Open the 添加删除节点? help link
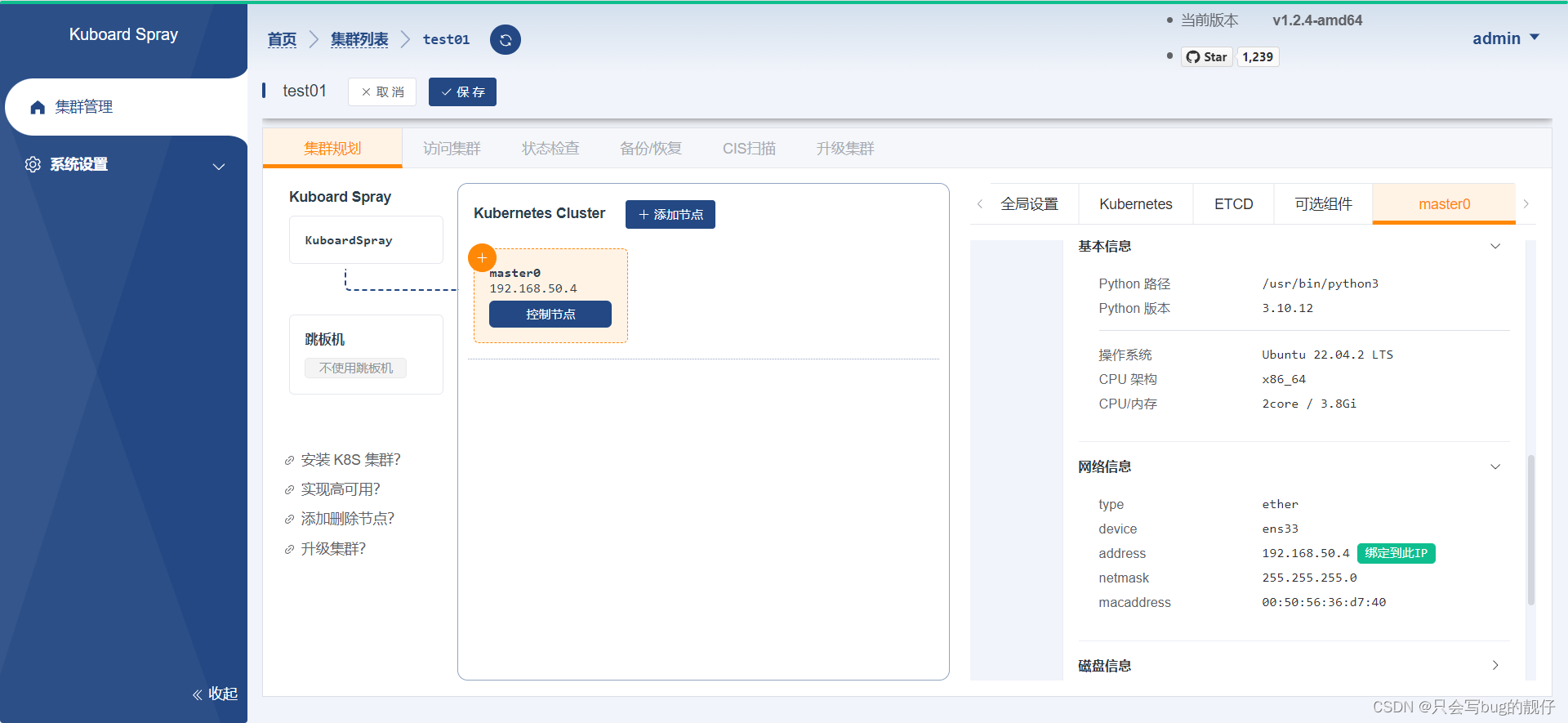Image resolution: width=1568 pixels, height=723 pixels. (x=347, y=519)
